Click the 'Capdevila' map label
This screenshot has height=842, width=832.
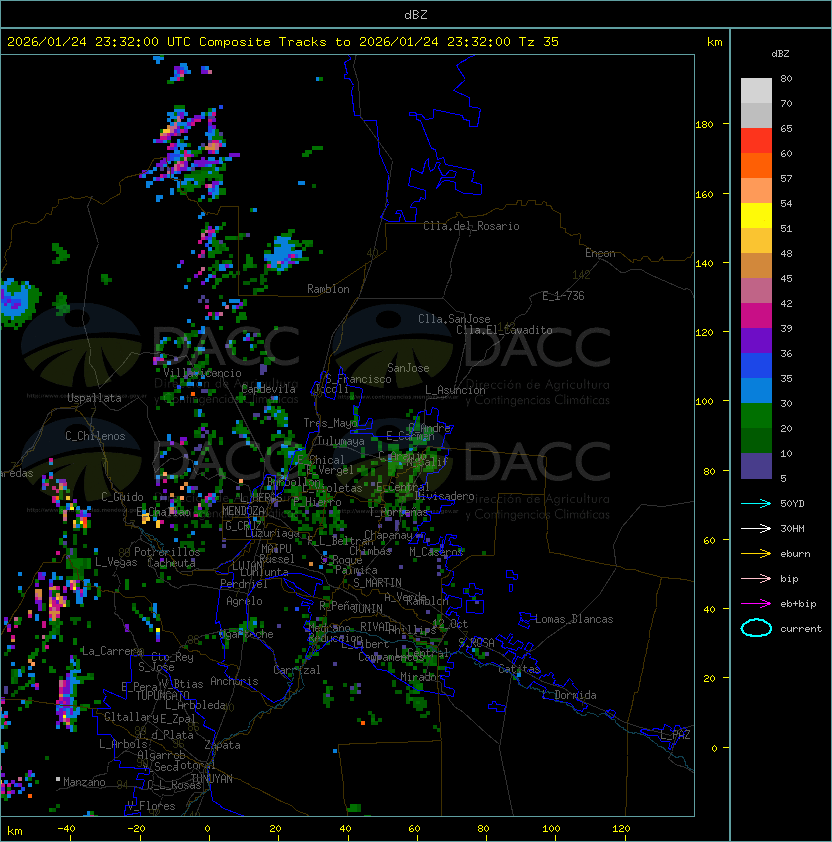tap(269, 389)
